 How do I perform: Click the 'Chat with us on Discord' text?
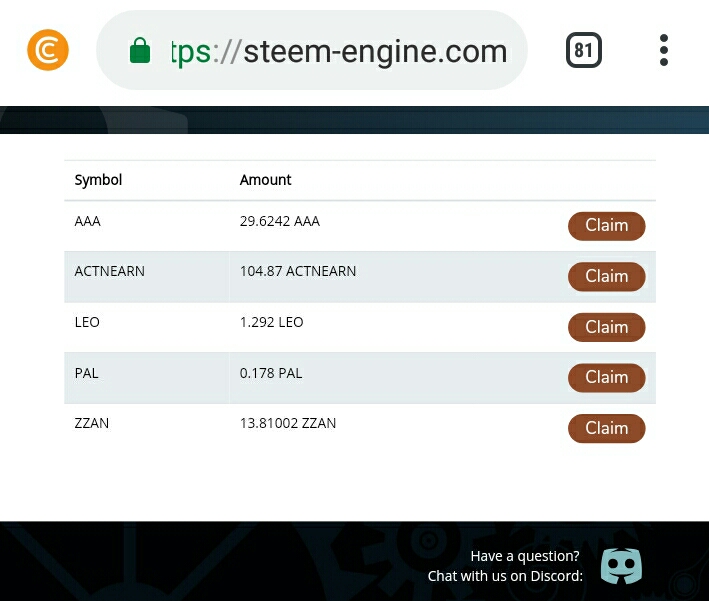[506, 576]
